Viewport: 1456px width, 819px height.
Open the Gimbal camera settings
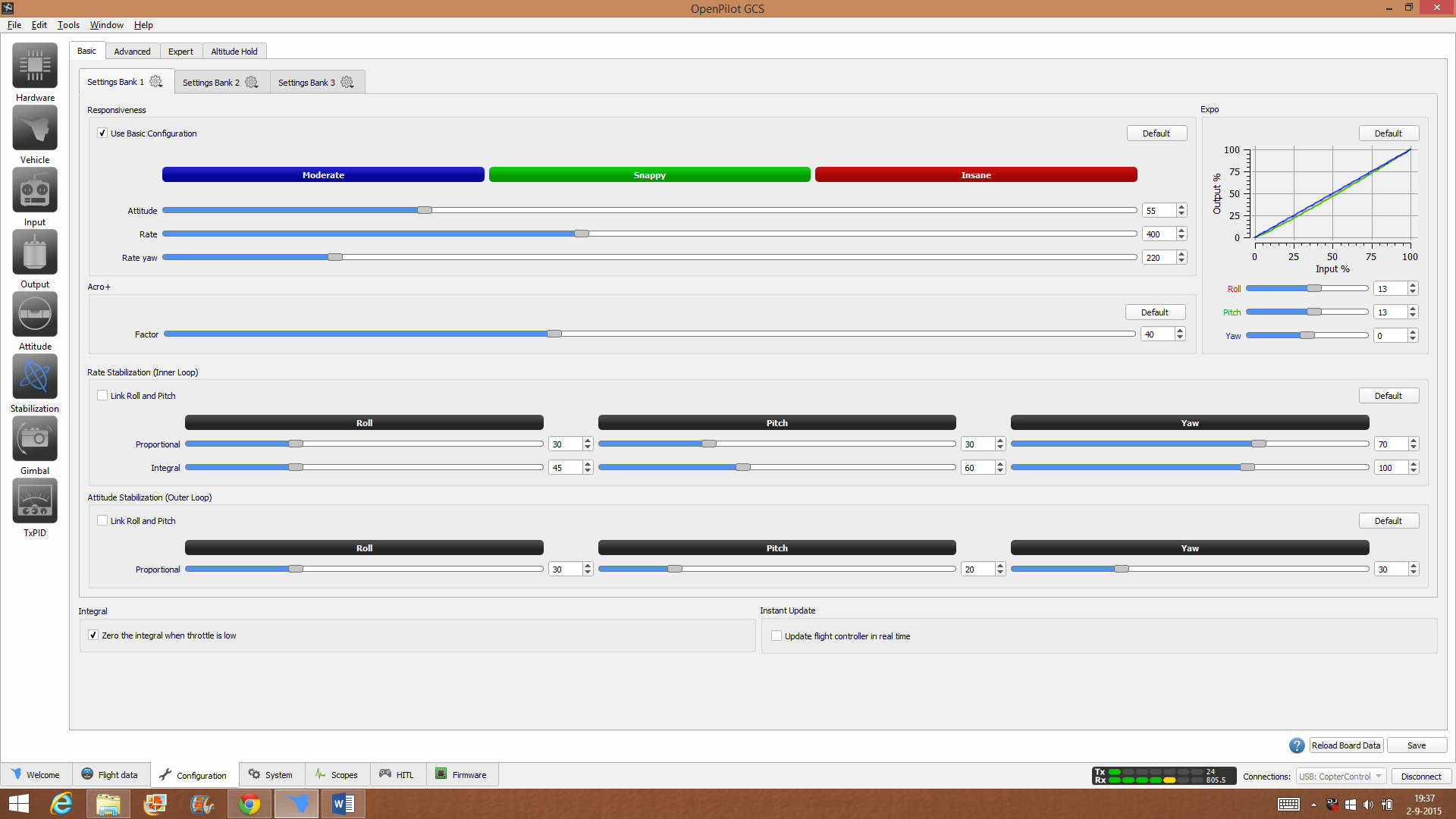point(35,438)
